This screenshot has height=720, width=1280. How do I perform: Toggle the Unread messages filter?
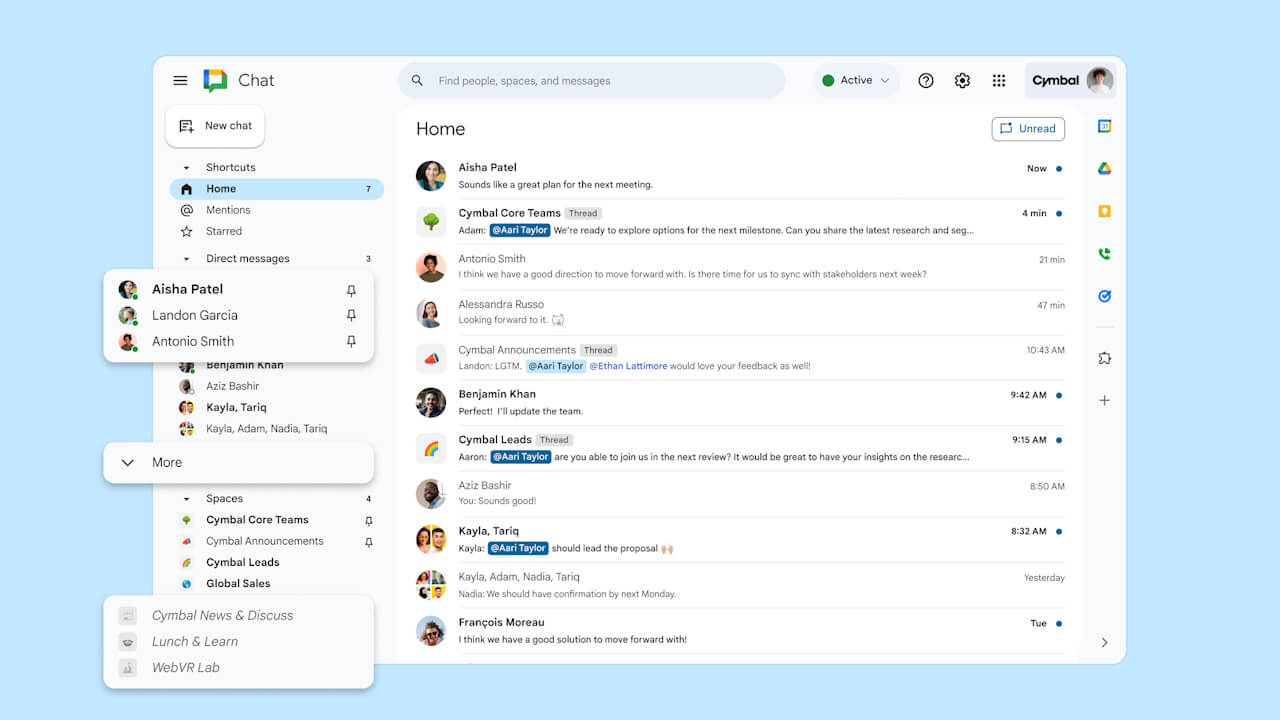click(1028, 128)
